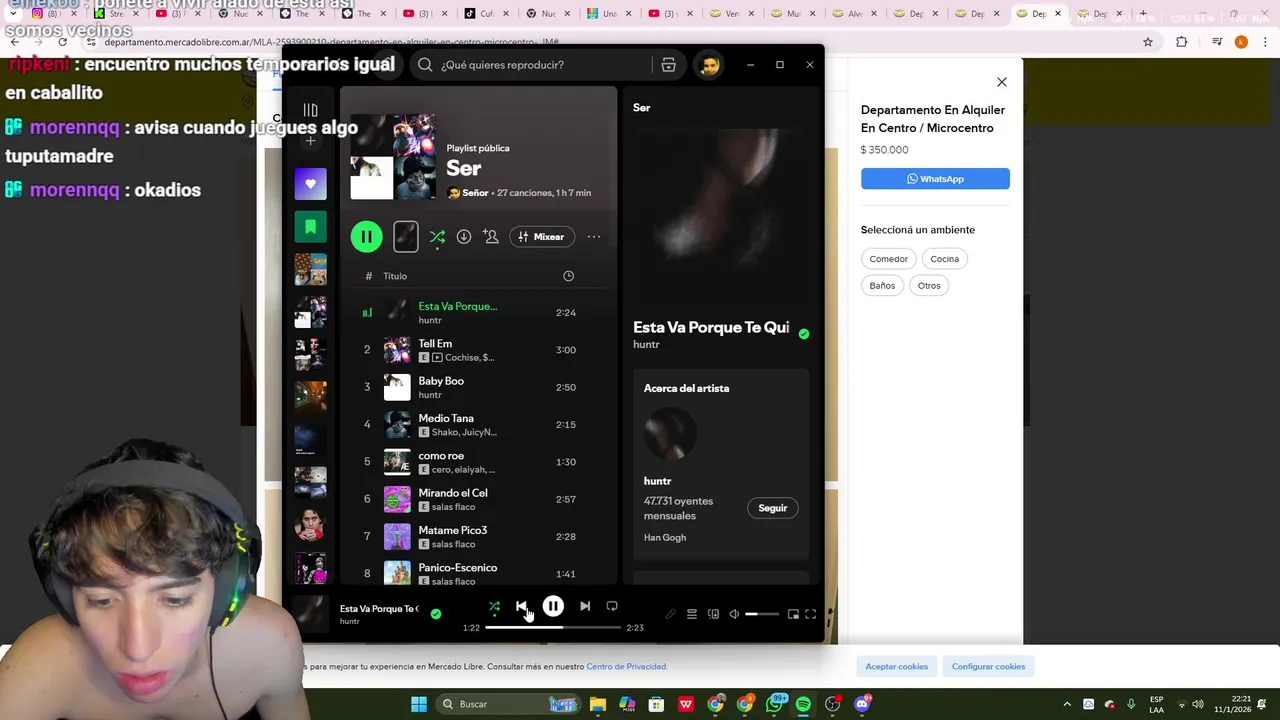The image size is (1280, 720).
Task: Click the Configurar cookies button
Action: [988, 666]
